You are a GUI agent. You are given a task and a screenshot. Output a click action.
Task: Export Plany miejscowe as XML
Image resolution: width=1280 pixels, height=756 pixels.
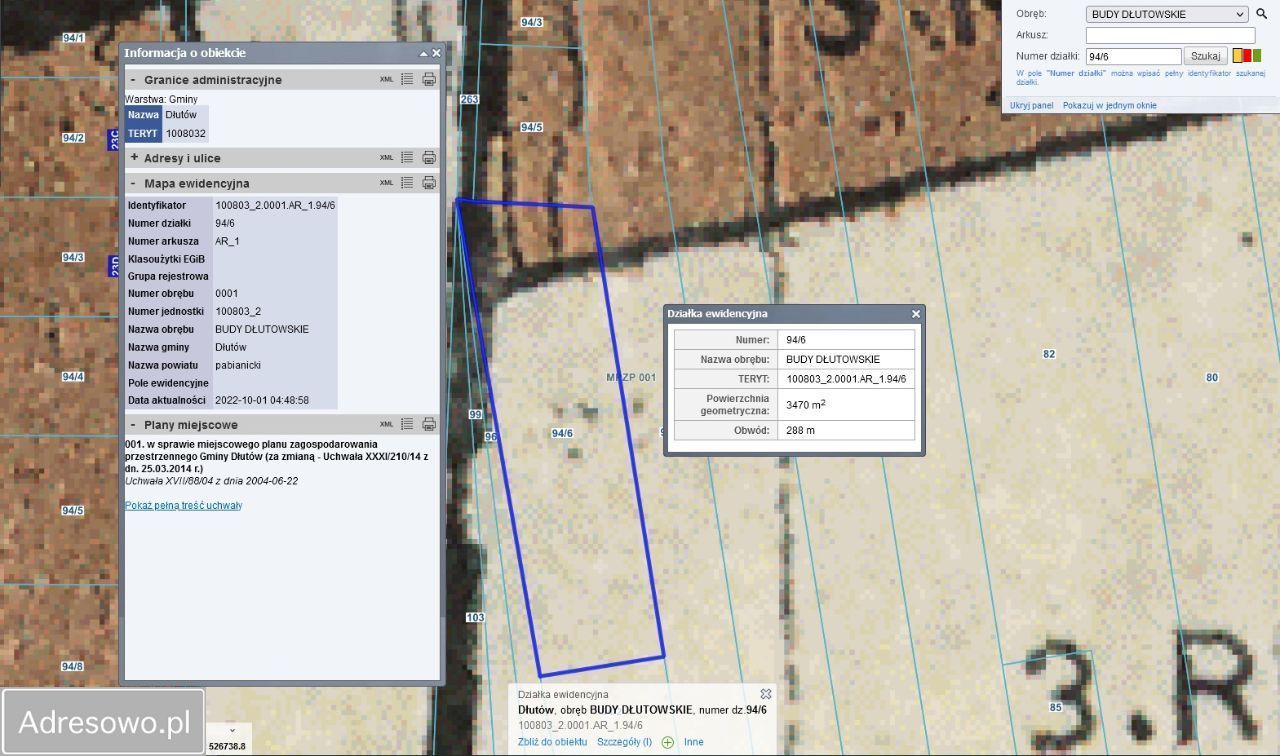click(x=386, y=425)
